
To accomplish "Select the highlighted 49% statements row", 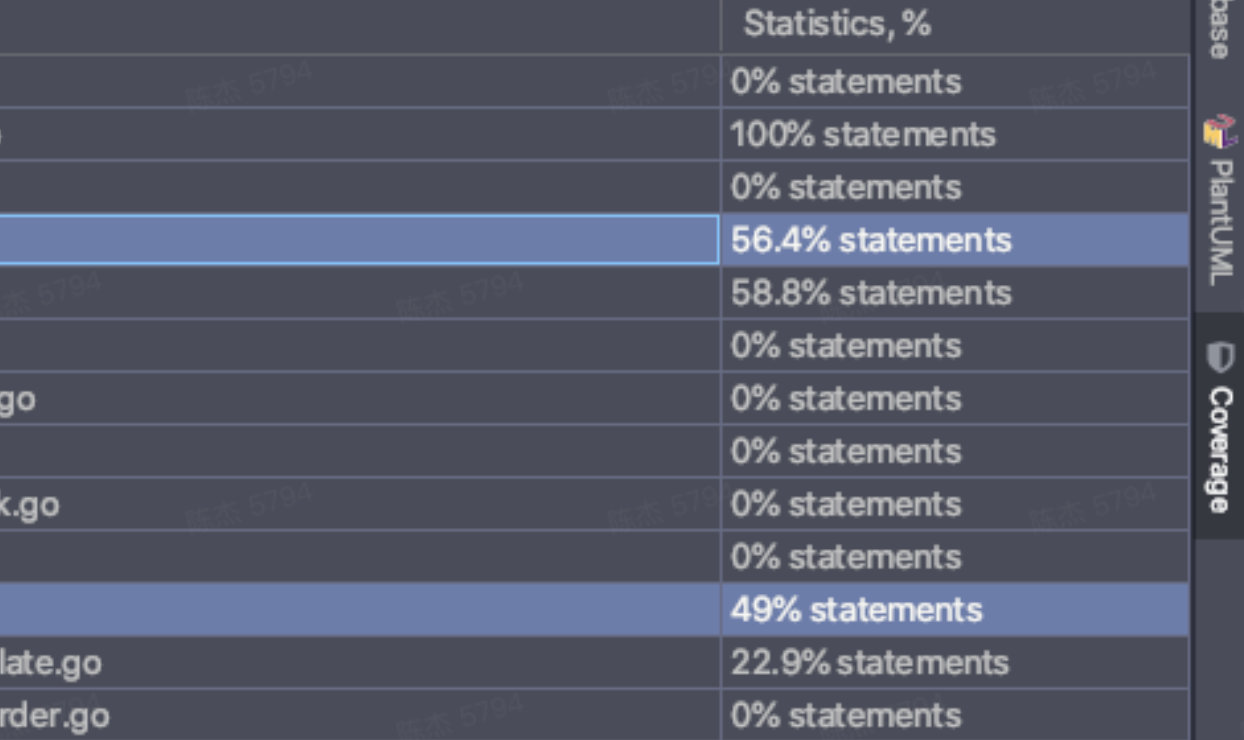I will pos(856,610).
